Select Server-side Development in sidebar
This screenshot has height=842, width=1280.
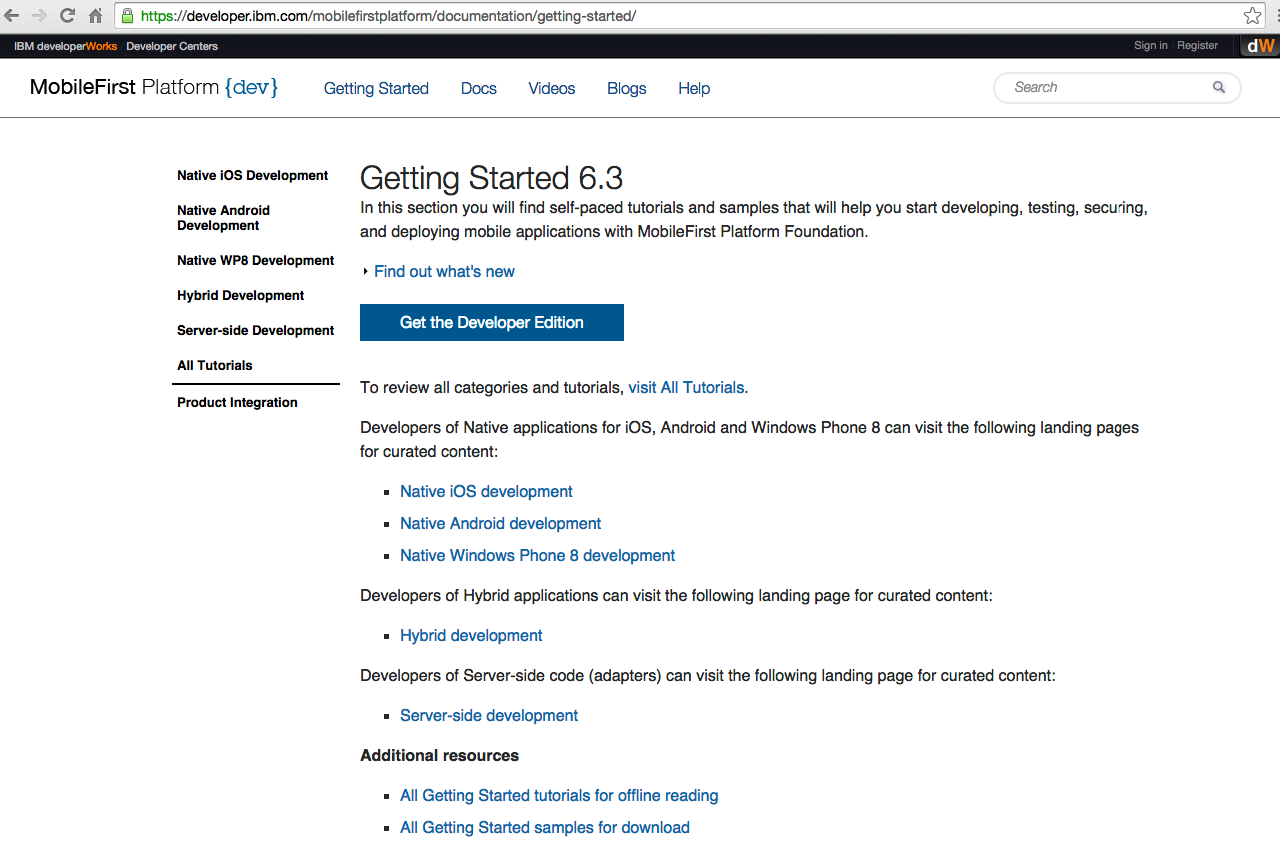click(x=256, y=330)
